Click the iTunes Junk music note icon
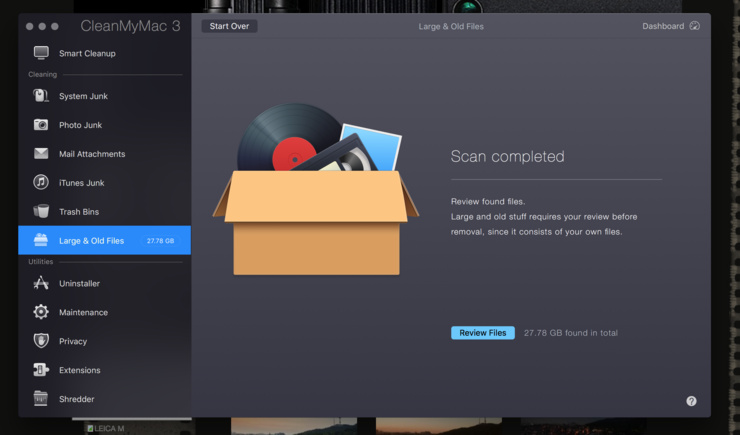This screenshot has width=740, height=435. (x=41, y=182)
